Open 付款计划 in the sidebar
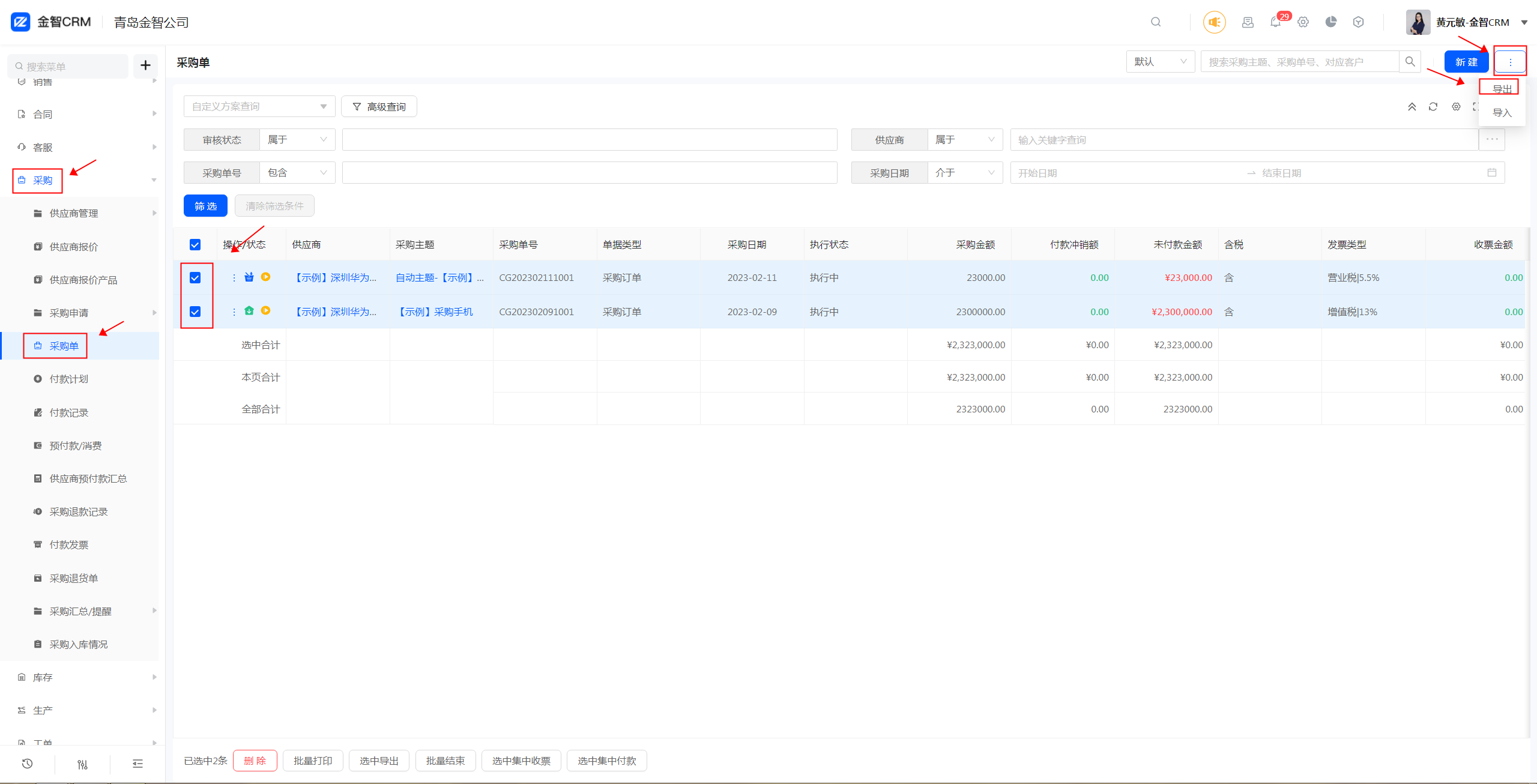1537x784 pixels. point(68,379)
